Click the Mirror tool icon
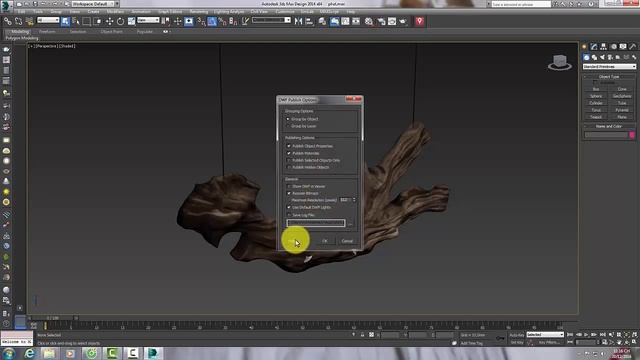The image size is (640, 360). pos(298,21)
